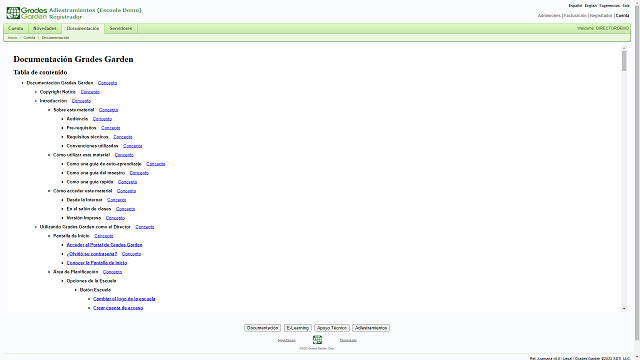The image size is (640, 360).
Task: Open Concepto for Utilizando Grades Garden como Director
Action: pyautogui.click(x=145, y=227)
